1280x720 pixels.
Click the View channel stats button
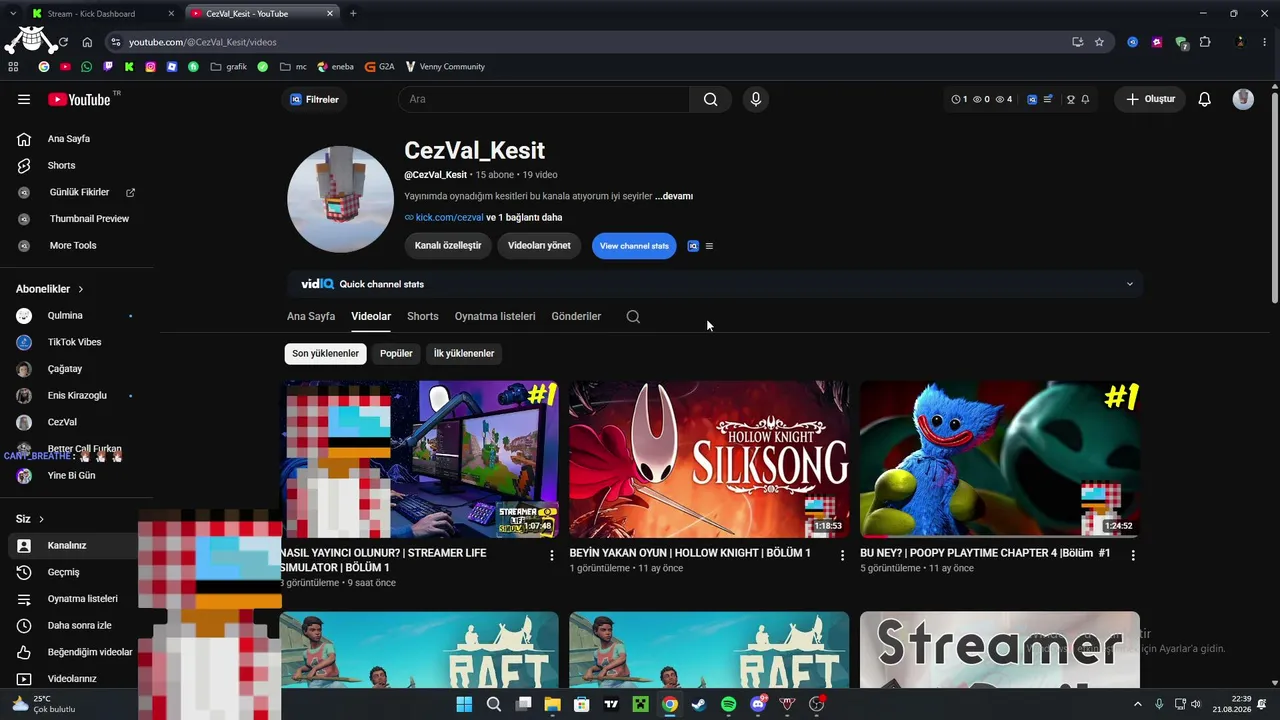(x=634, y=246)
